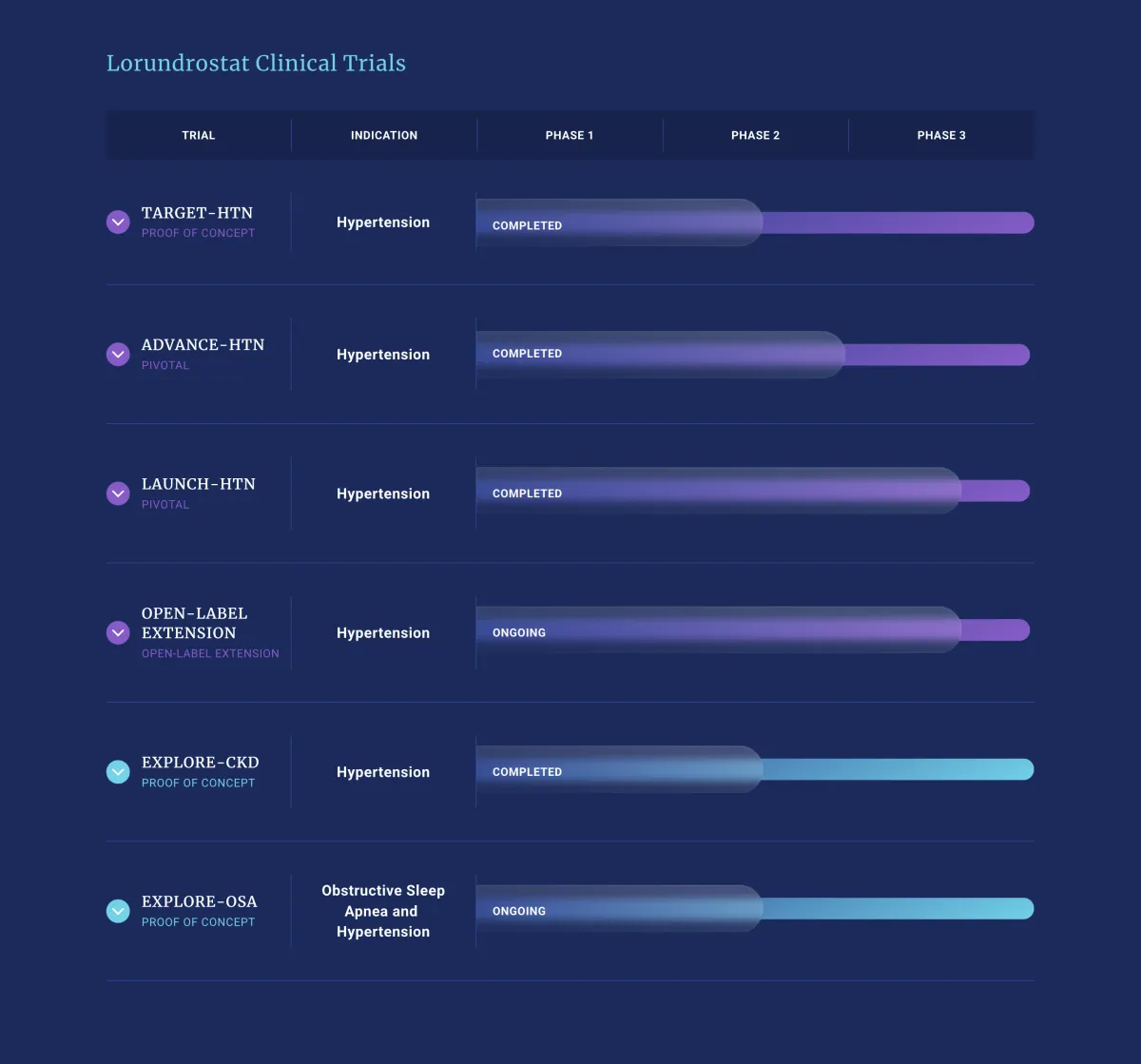
Task: Click the Lorundrostat Clinical Trials heading
Action: [x=256, y=63]
